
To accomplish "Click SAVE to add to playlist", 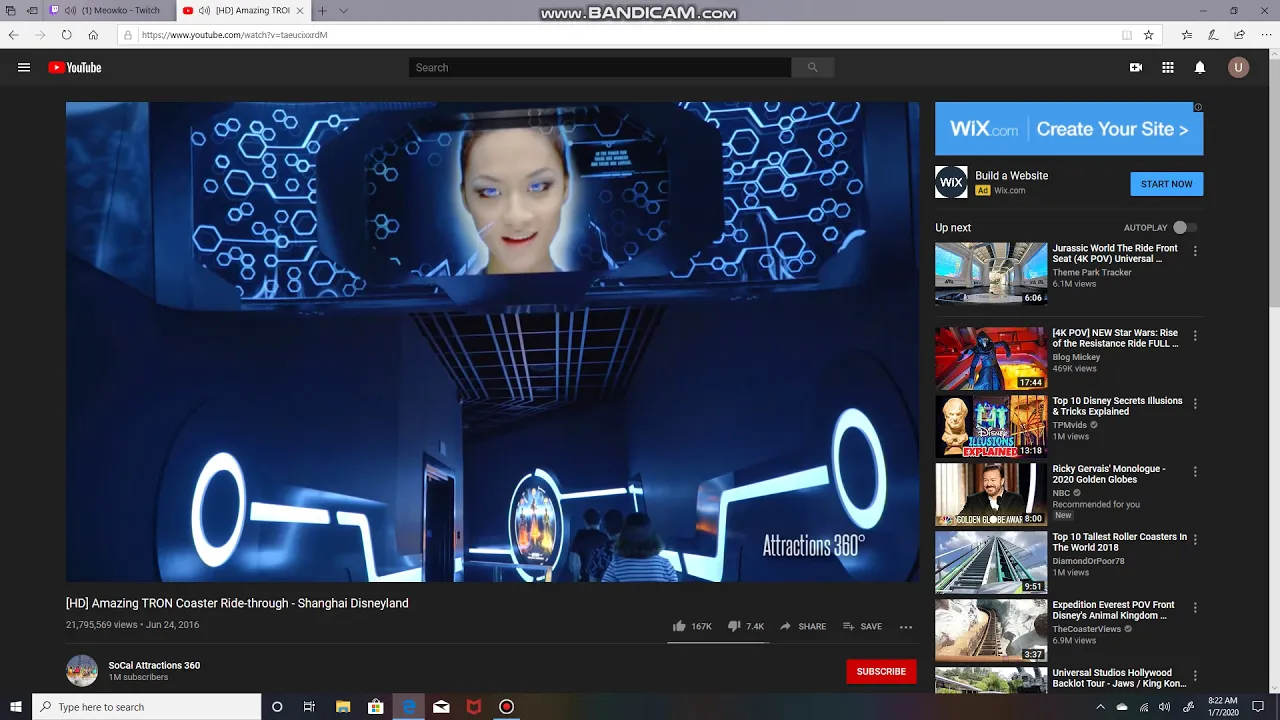I will point(862,627).
